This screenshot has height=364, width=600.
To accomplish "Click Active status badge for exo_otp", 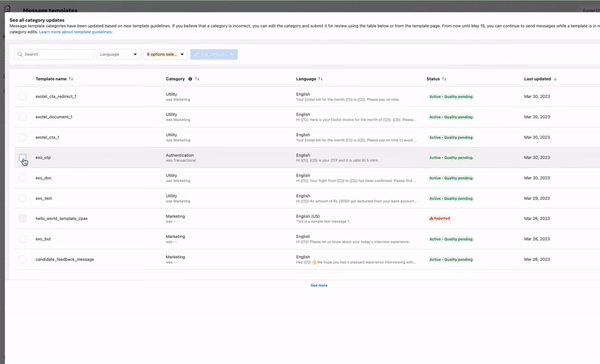I will pyautogui.click(x=451, y=158).
